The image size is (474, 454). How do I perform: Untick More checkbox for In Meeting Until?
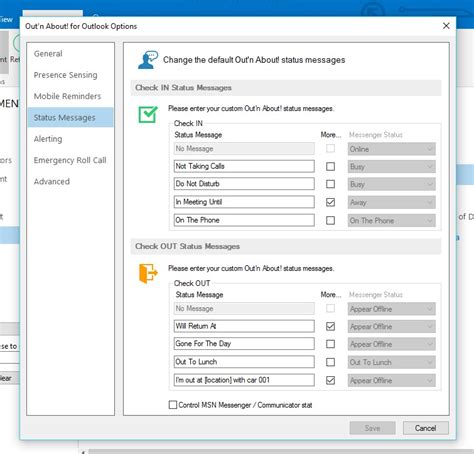point(330,202)
